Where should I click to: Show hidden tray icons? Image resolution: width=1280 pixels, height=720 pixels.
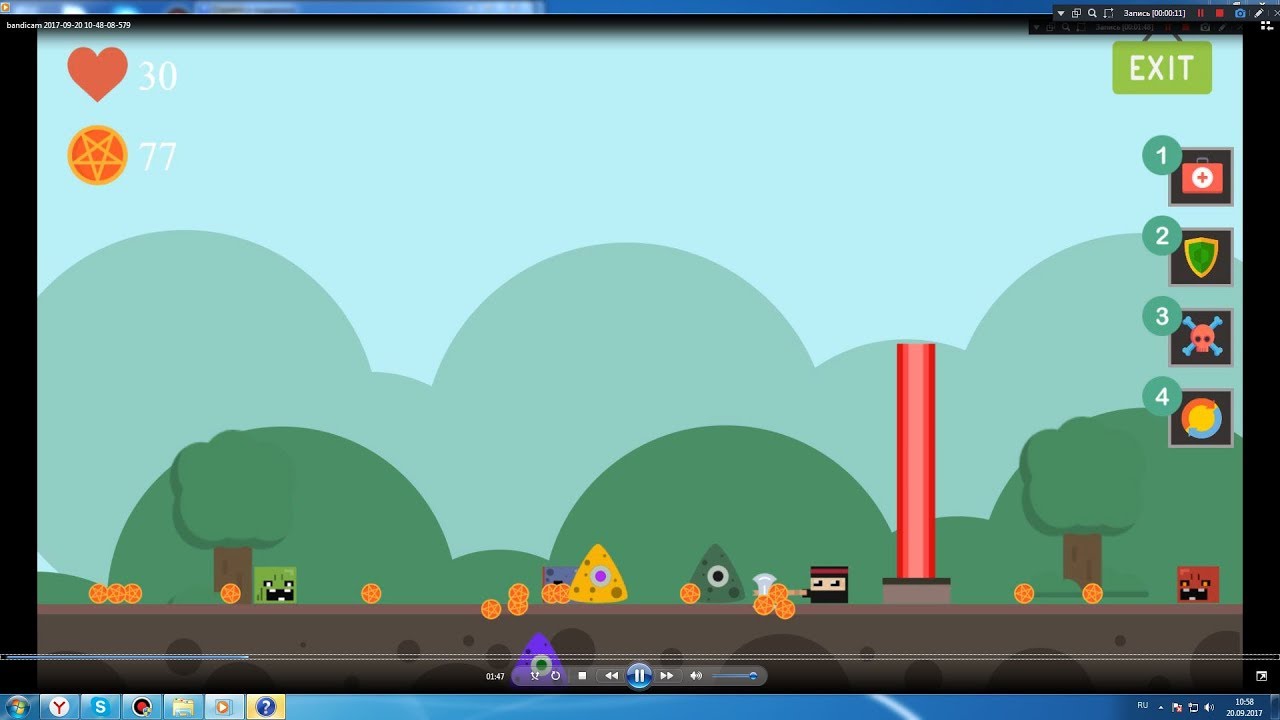(1161, 707)
